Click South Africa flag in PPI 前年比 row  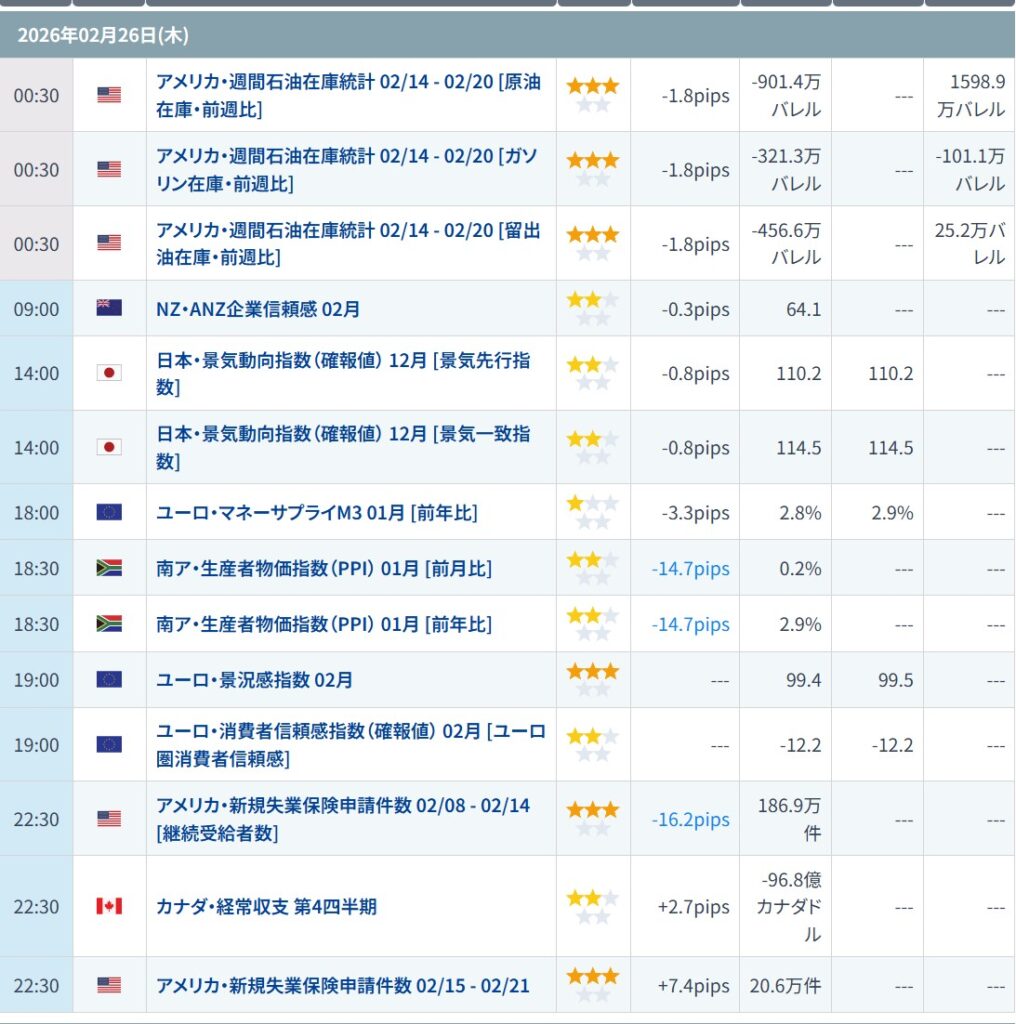click(x=109, y=624)
